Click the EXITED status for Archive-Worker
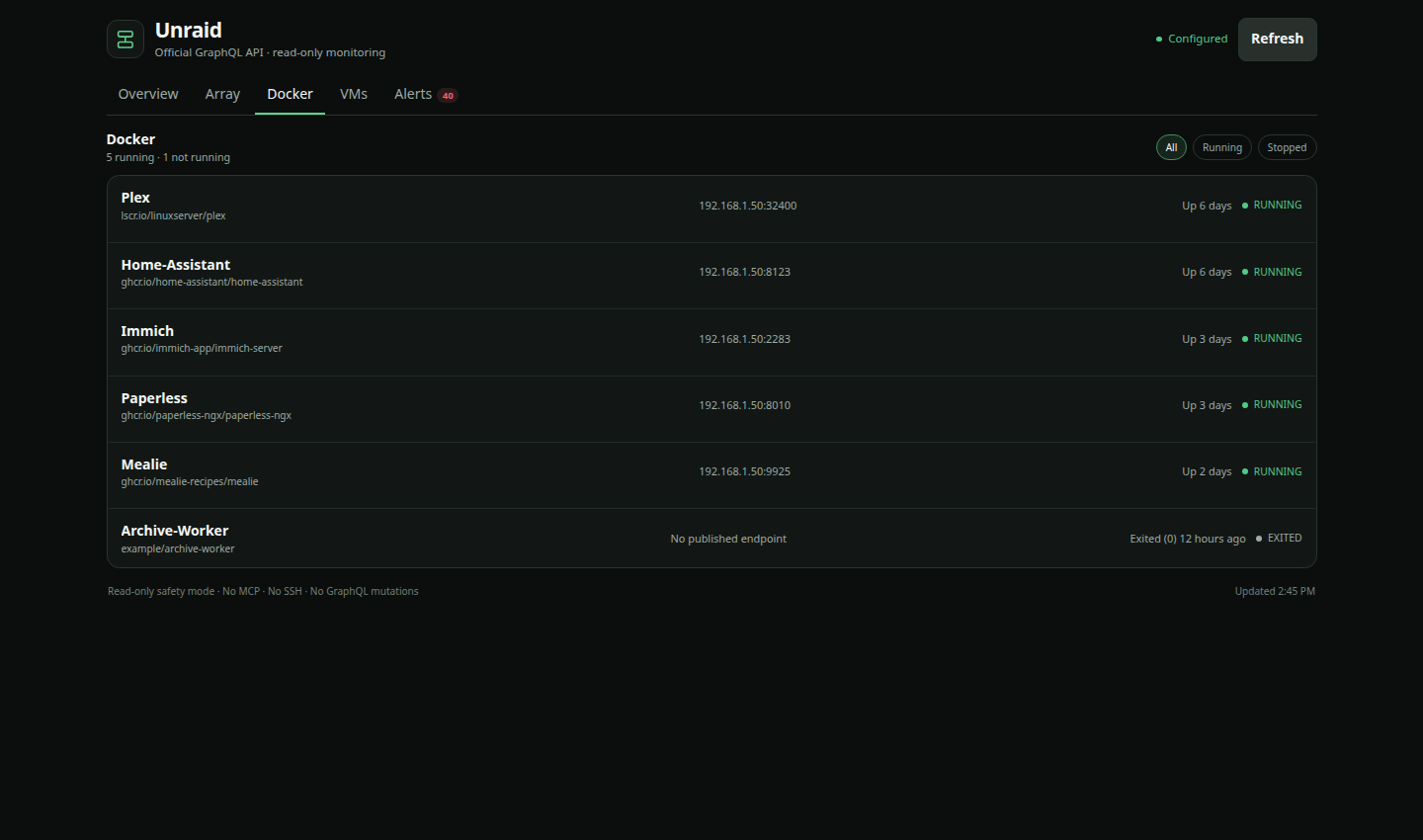This screenshot has height=840, width=1423. click(1279, 539)
